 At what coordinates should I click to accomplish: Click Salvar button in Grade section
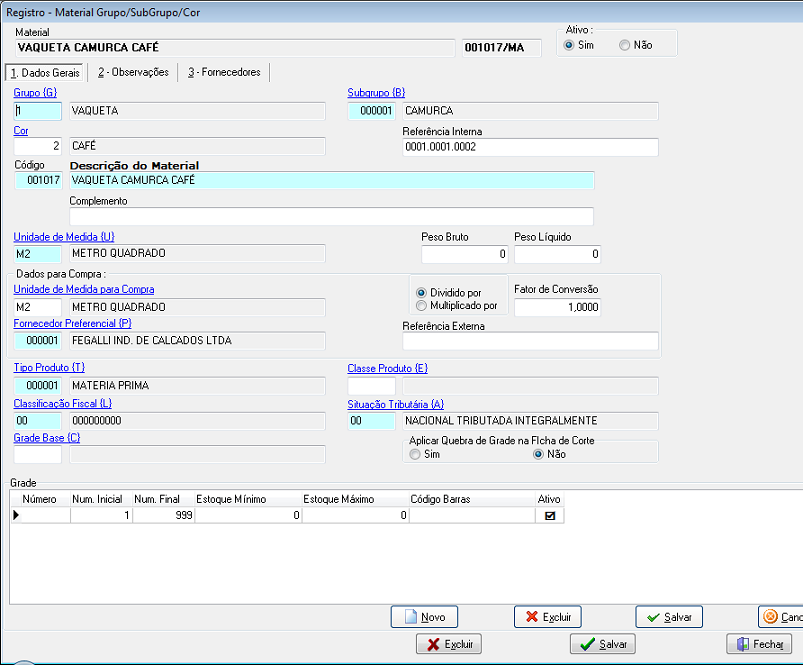point(669,617)
